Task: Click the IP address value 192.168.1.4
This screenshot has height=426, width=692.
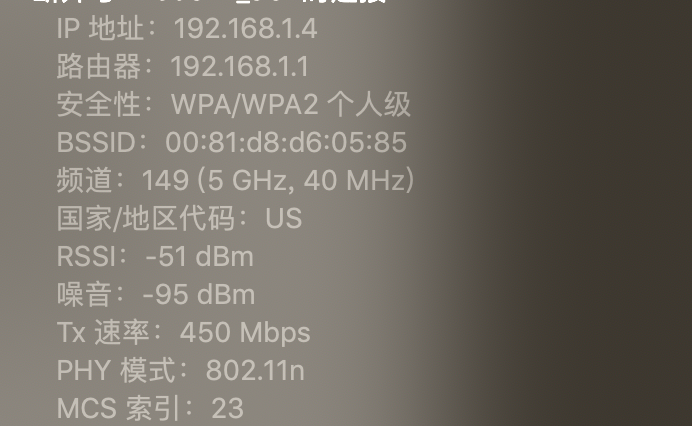Action: coord(245,29)
